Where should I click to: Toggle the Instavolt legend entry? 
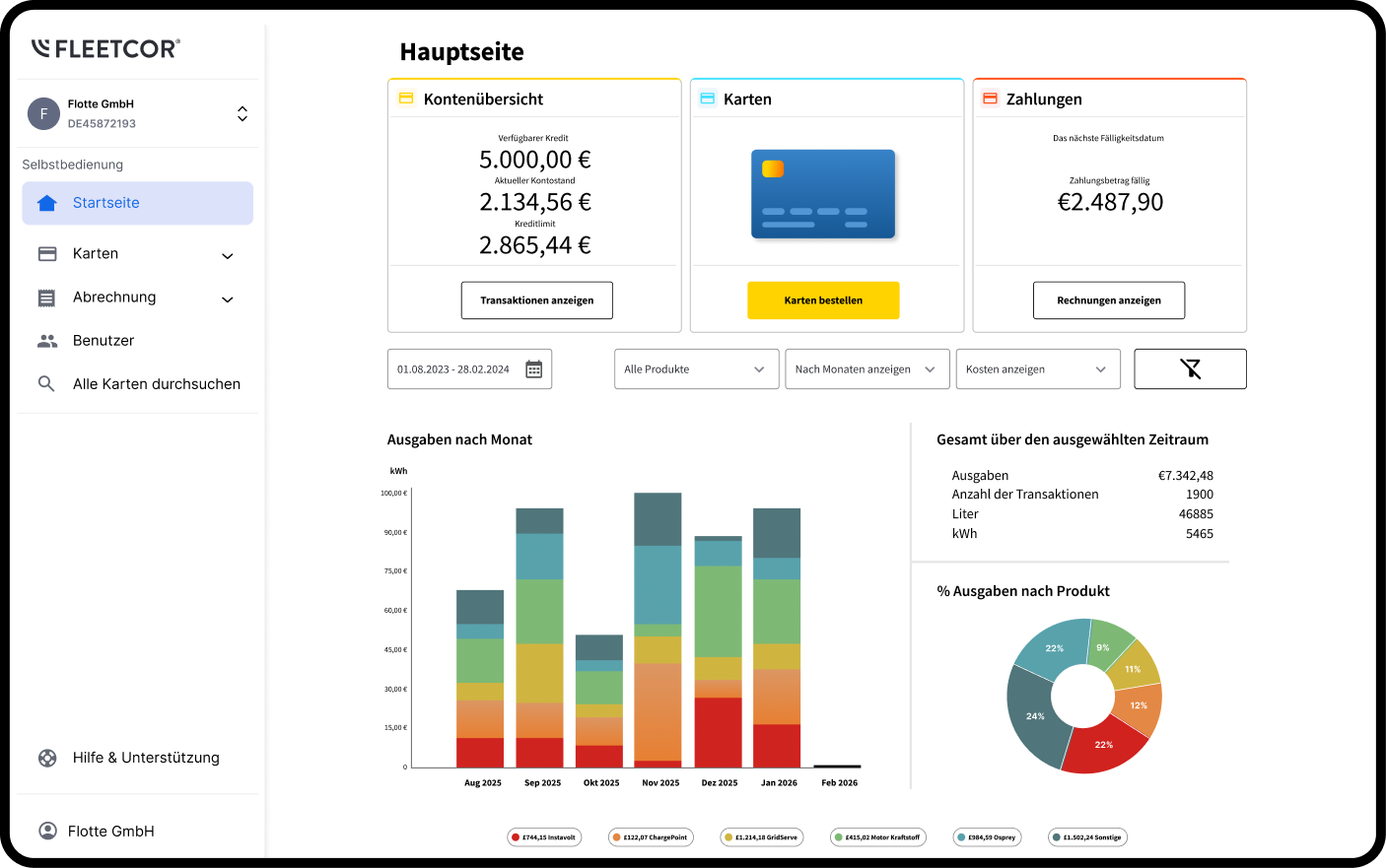pyautogui.click(x=544, y=836)
